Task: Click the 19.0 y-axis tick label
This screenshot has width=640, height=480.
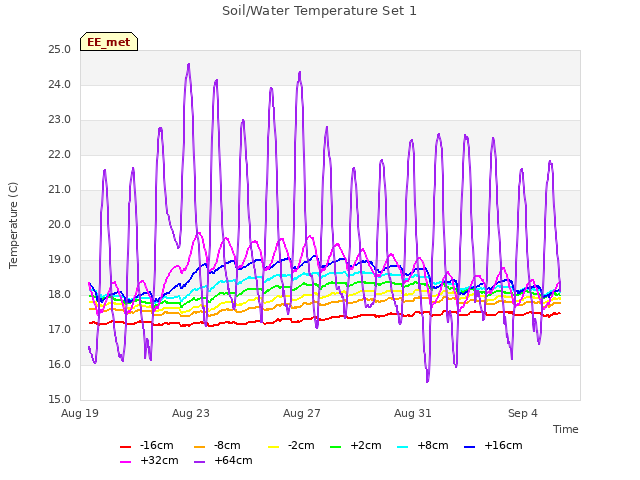Action: pyautogui.click(x=60, y=260)
